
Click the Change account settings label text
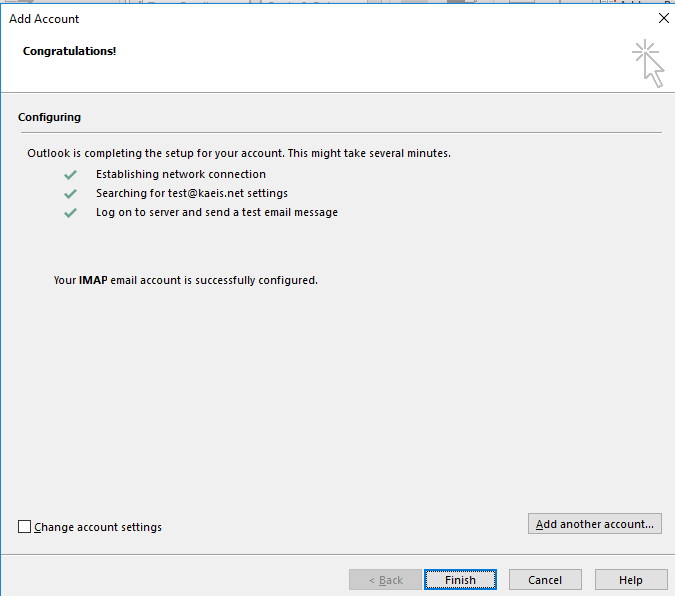97,527
